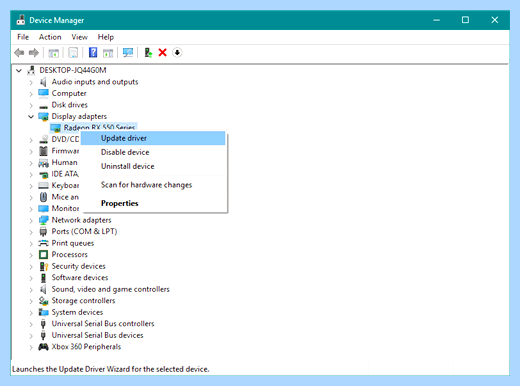Expand the Audio inputs and outputs chevron
This screenshot has height=386, width=520.
[31, 82]
